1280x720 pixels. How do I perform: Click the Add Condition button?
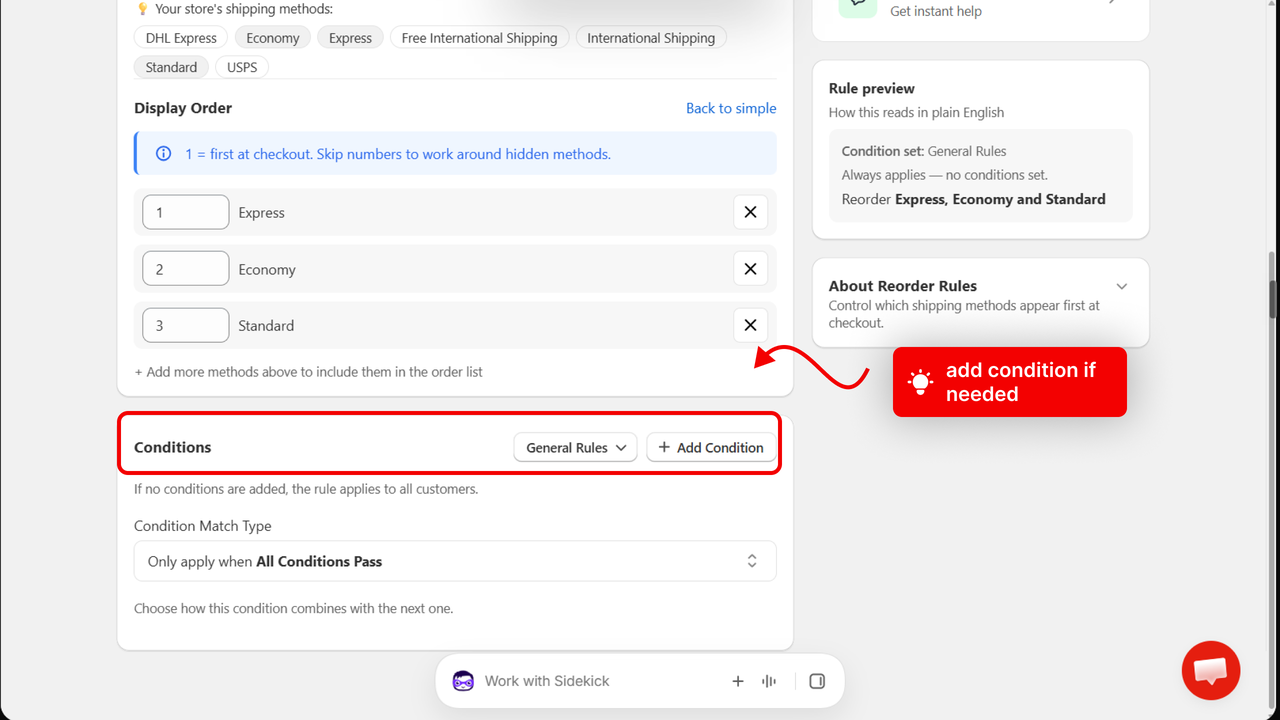tap(711, 448)
